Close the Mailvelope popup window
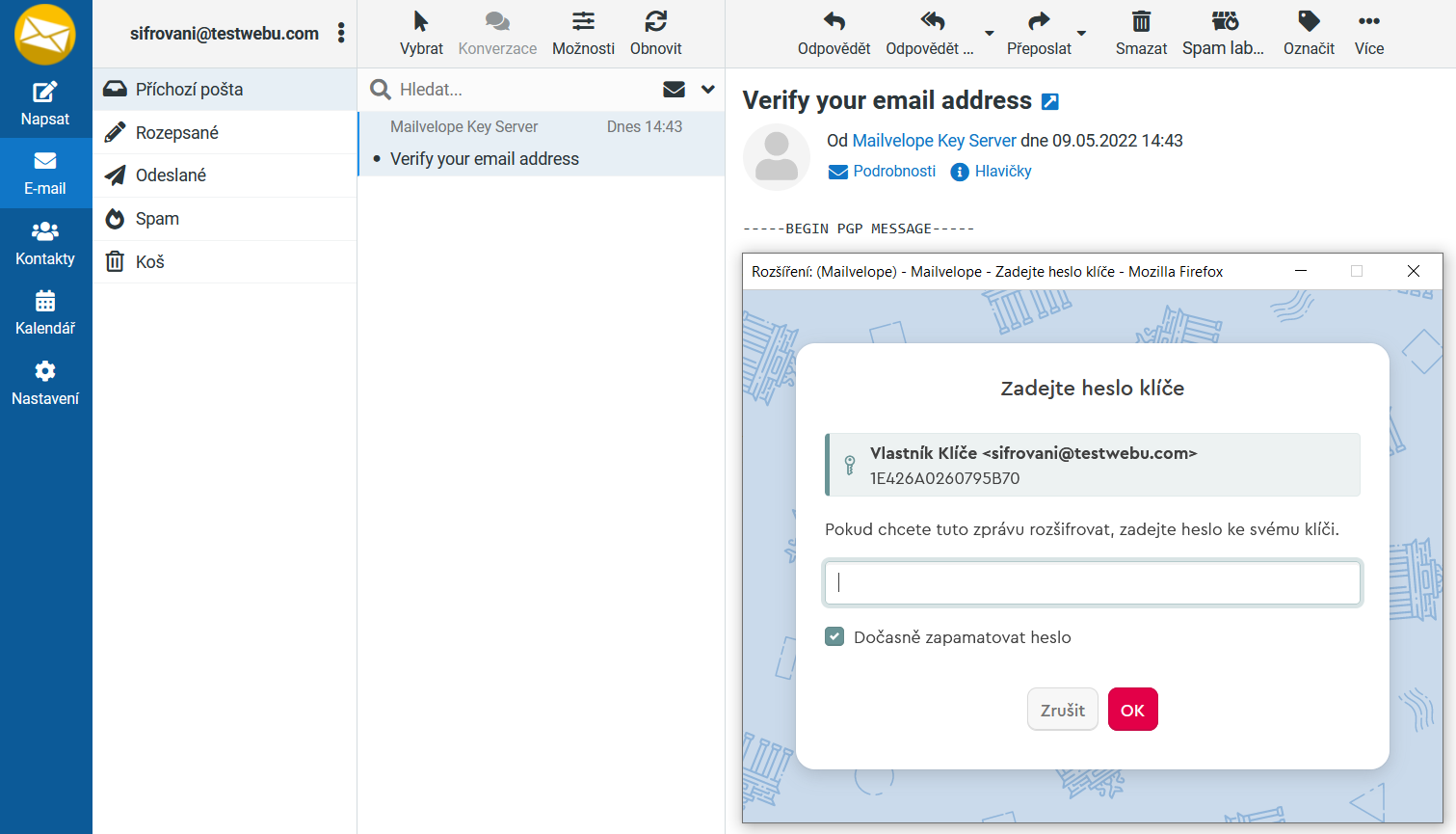This screenshot has height=834, width=1456. (1414, 271)
